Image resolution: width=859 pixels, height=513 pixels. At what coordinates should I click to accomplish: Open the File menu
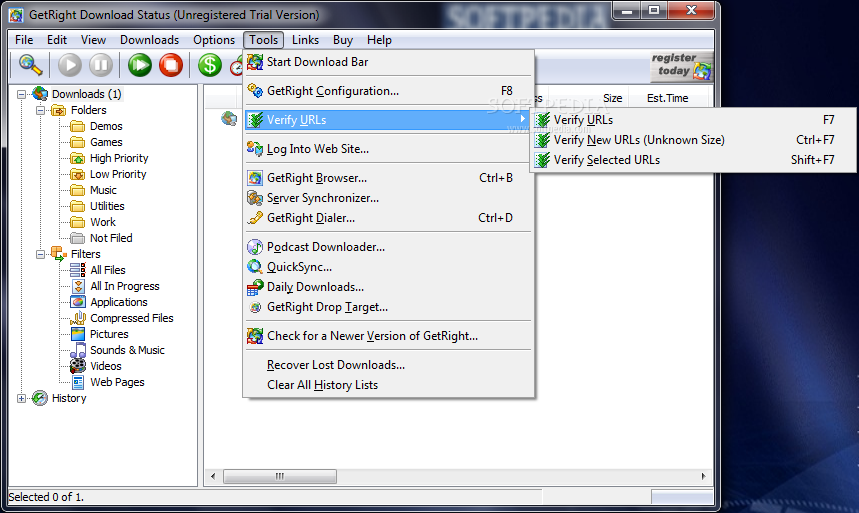pyautogui.click(x=24, y=40)
